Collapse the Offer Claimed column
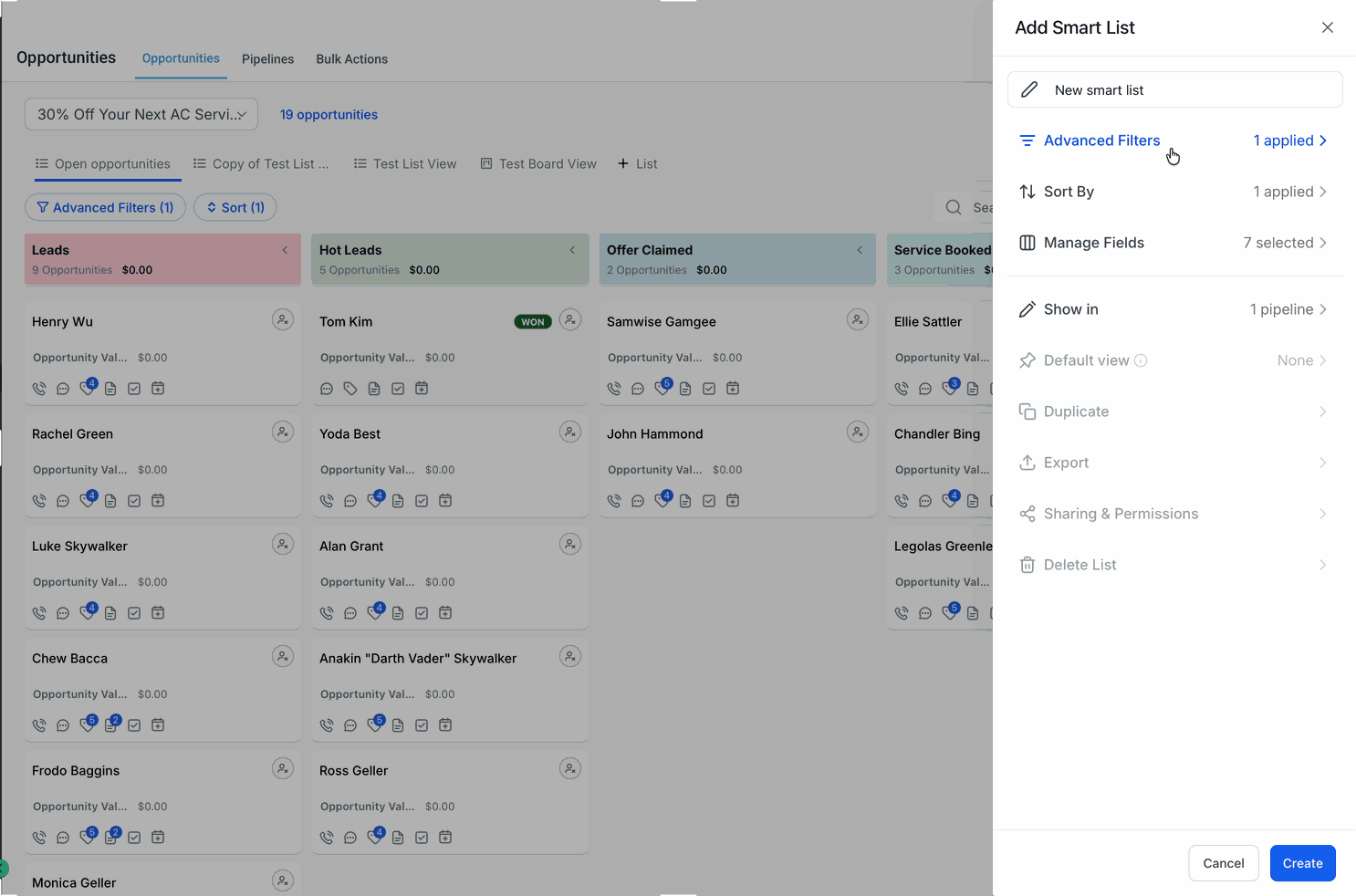Viewport: 1356px width, 896px height. [x=860, y=250]
